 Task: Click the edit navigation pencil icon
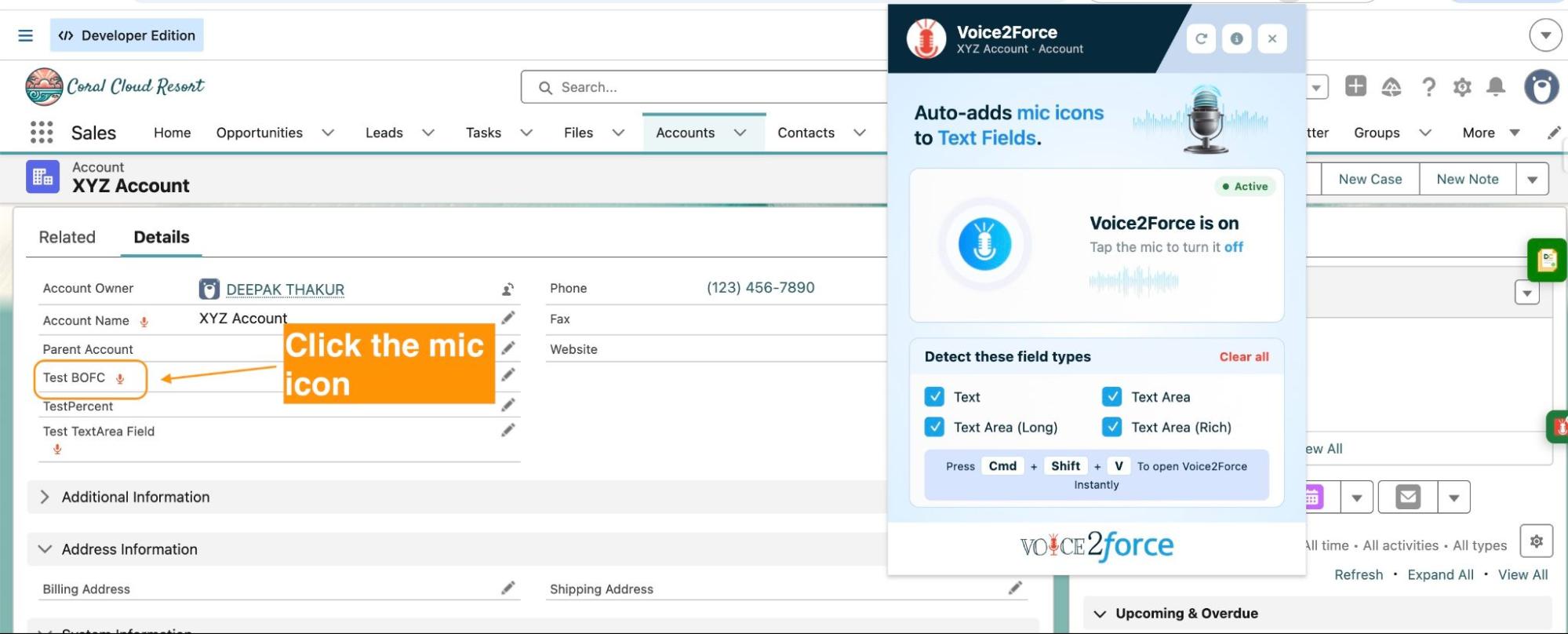tap(1553, 133)
